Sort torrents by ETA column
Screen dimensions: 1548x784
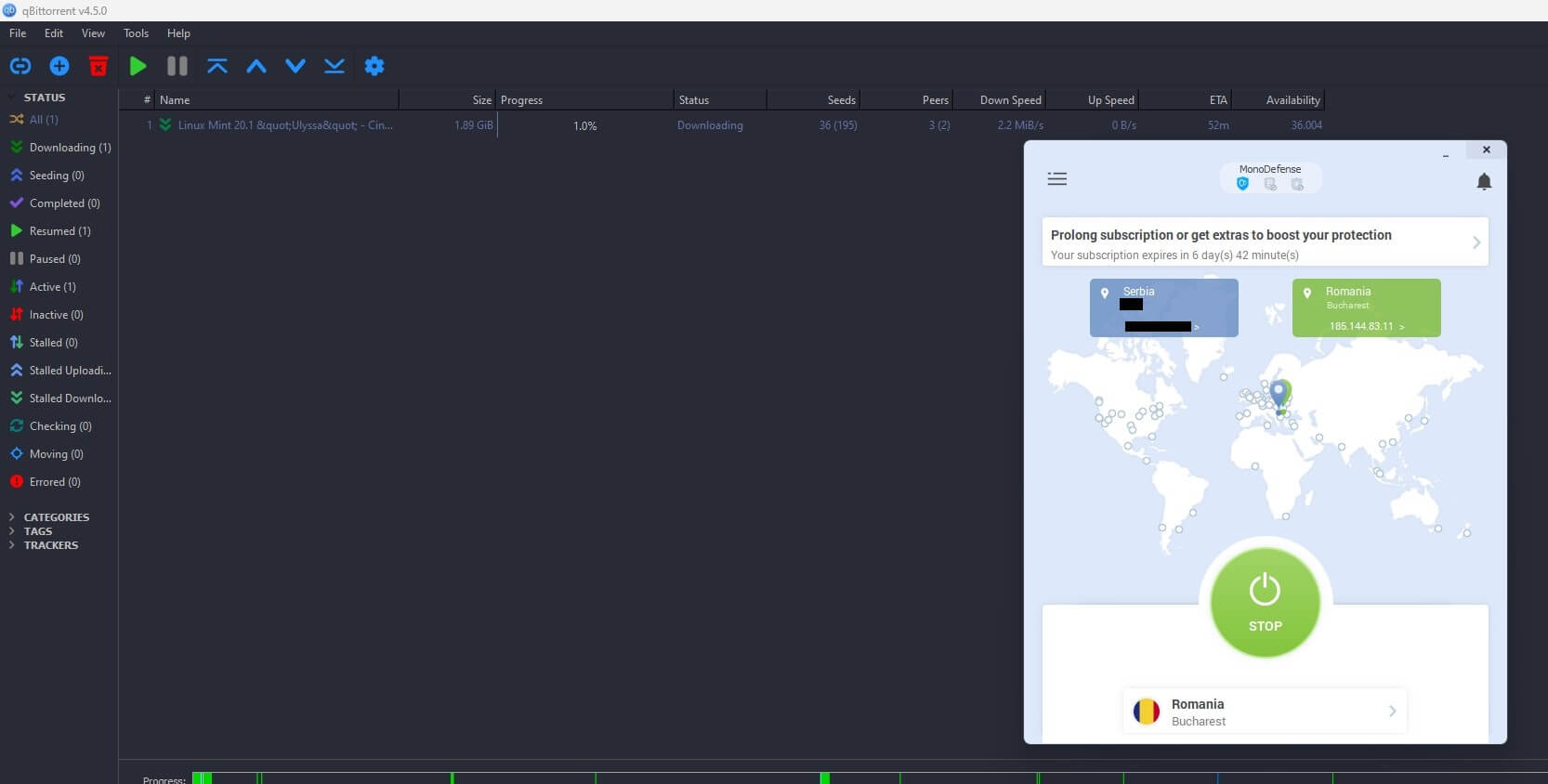point(1185,99)
